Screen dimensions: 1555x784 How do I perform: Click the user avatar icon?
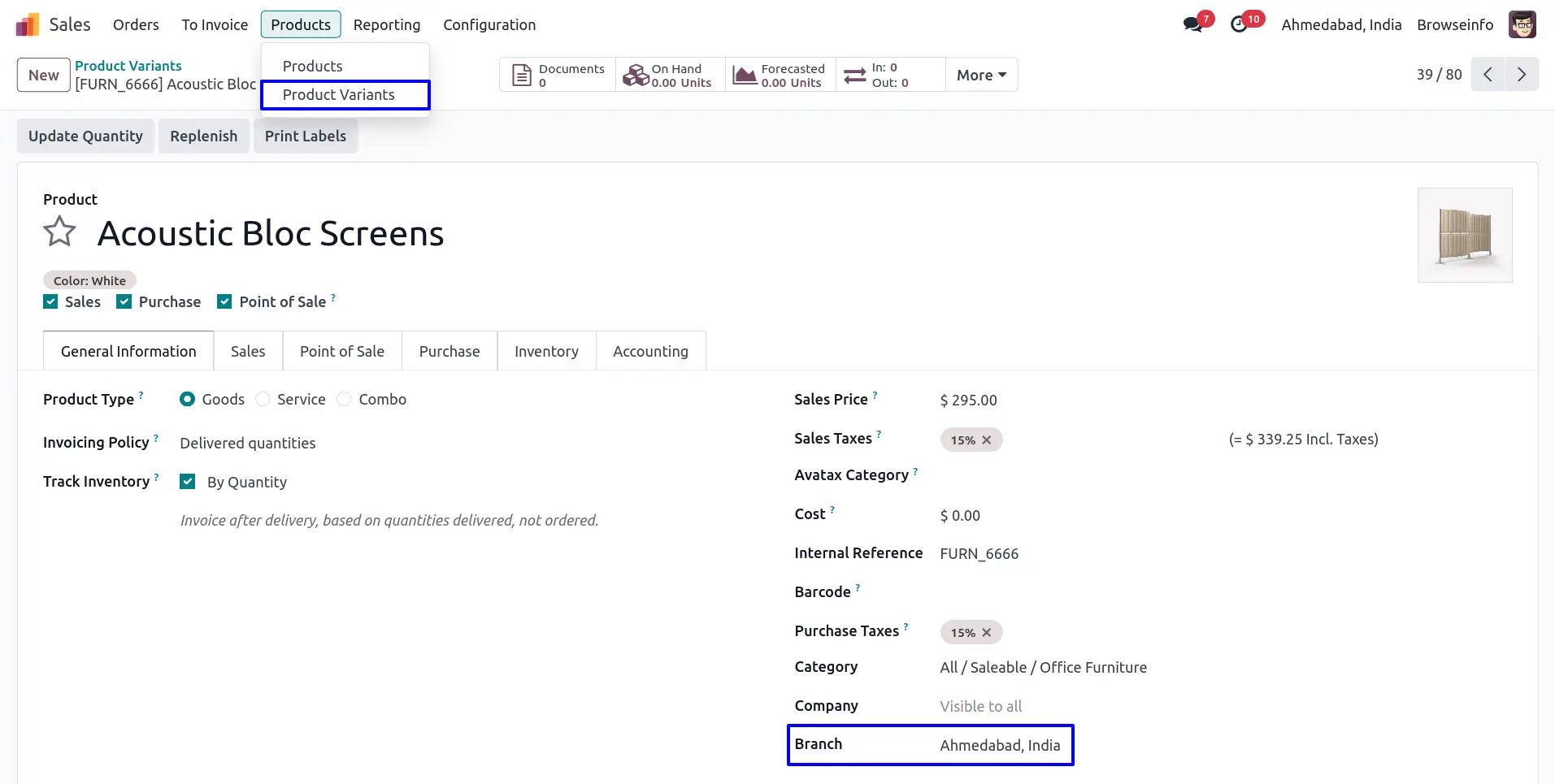pos(1522,25)
